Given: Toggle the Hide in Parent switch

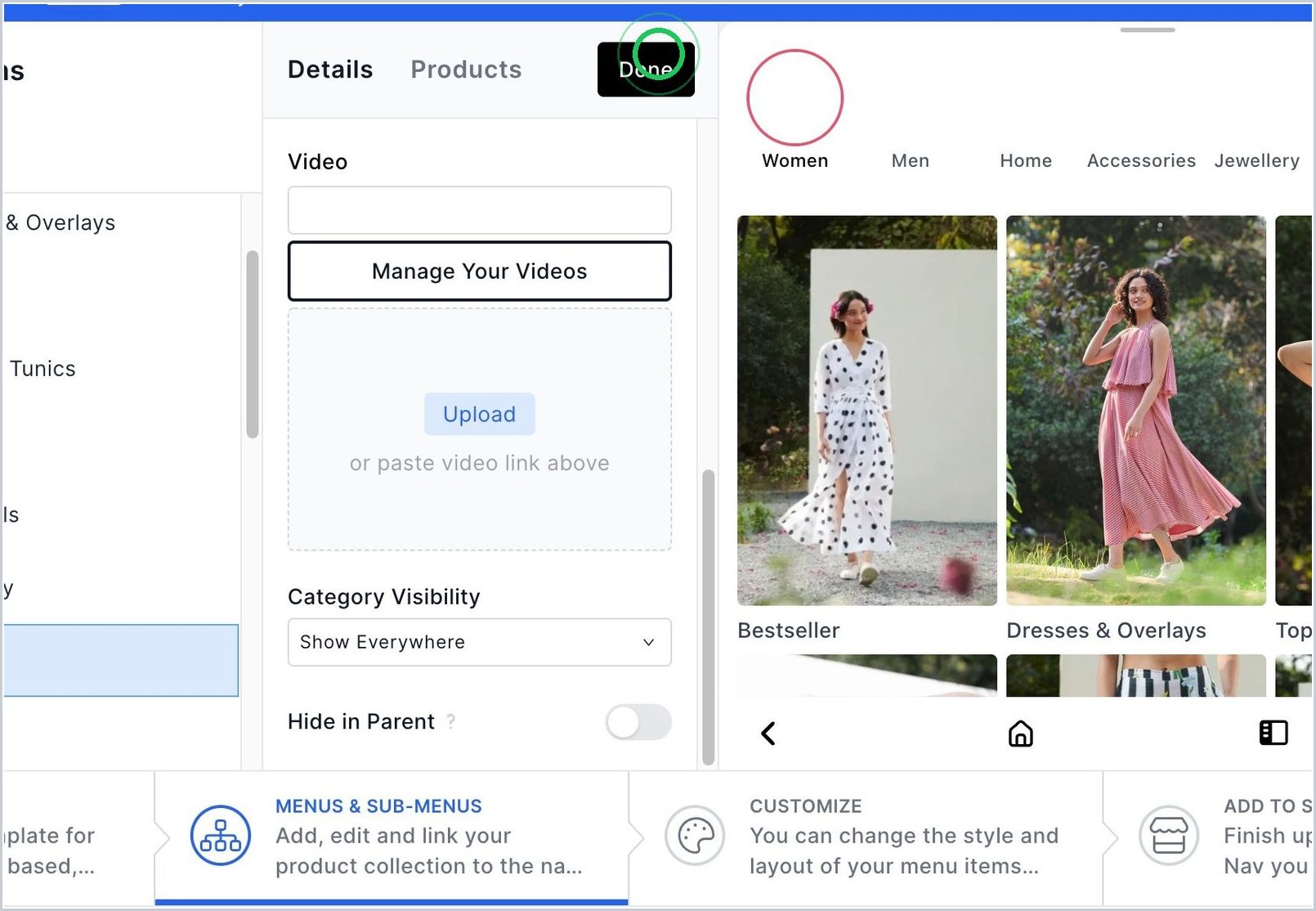Looking at the screenshot, I should pyautogui.click(x=638, y=722).
